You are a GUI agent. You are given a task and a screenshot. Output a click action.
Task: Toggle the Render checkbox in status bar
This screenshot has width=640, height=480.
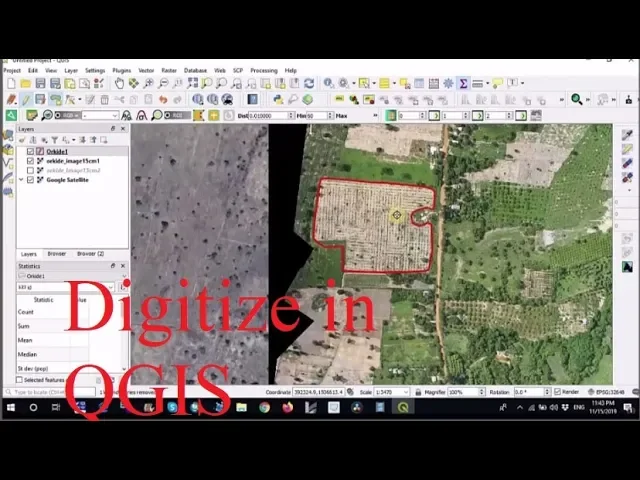click(558, 392)
